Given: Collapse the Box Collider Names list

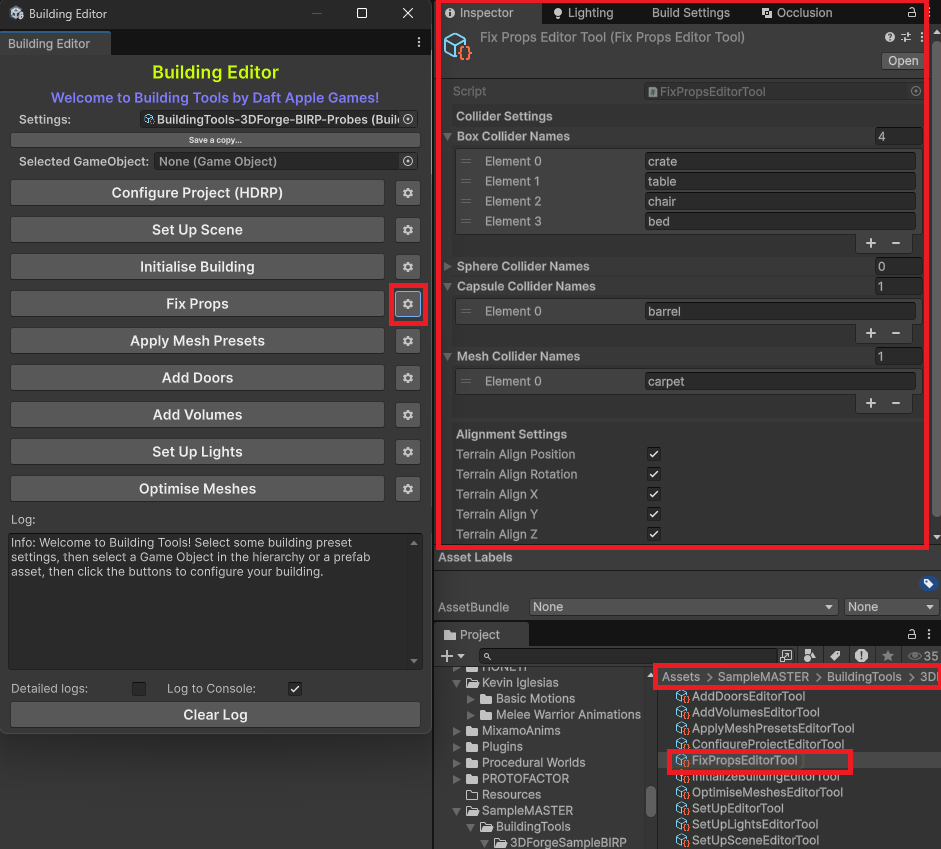Looking at the screenshot, I should pyautogui.click(x=448, y=136).
